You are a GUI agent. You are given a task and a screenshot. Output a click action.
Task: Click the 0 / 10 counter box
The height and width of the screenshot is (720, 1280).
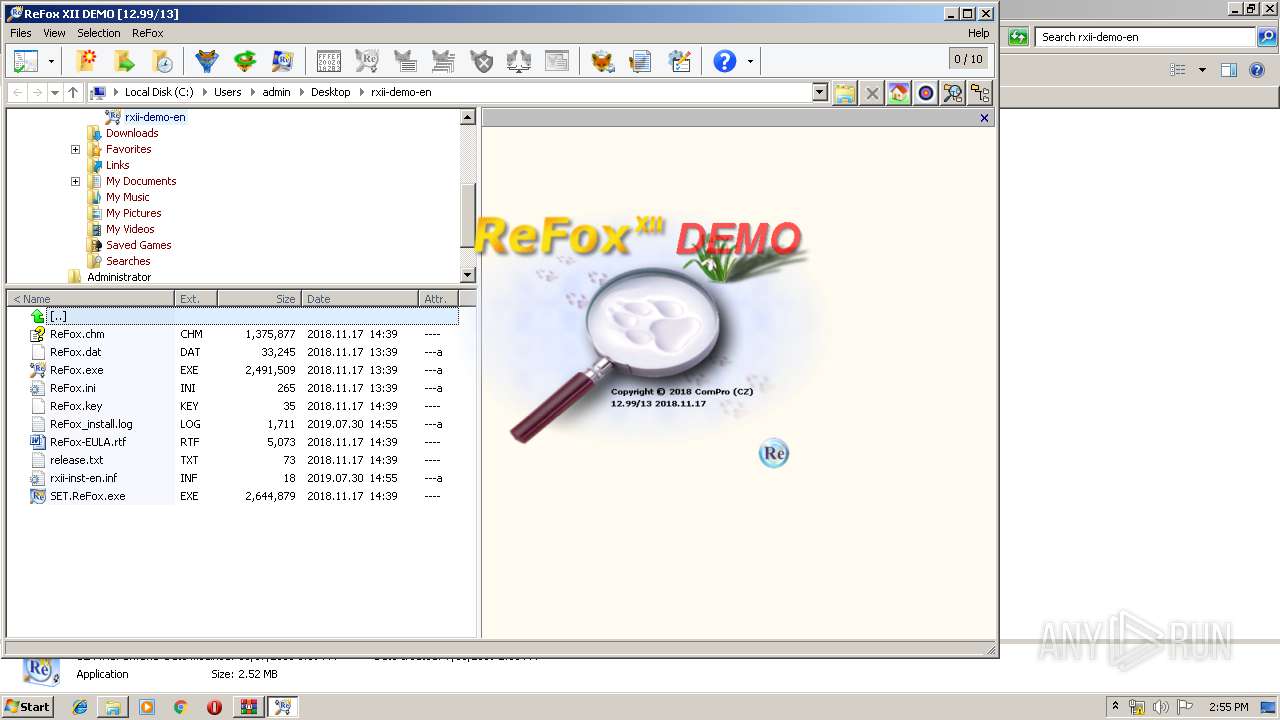pyautogui.click(x=968, y=59)
